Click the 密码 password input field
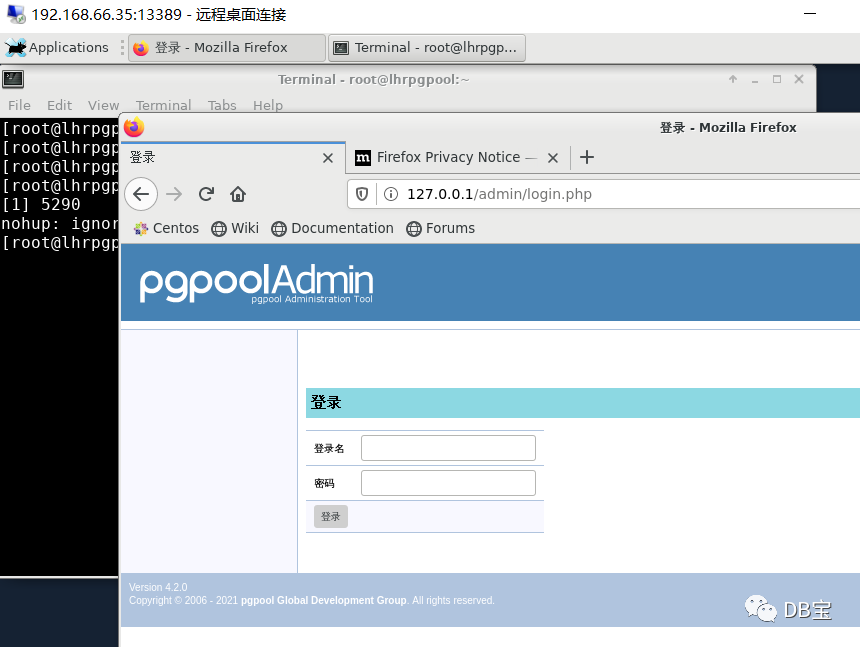 (448, 483)
